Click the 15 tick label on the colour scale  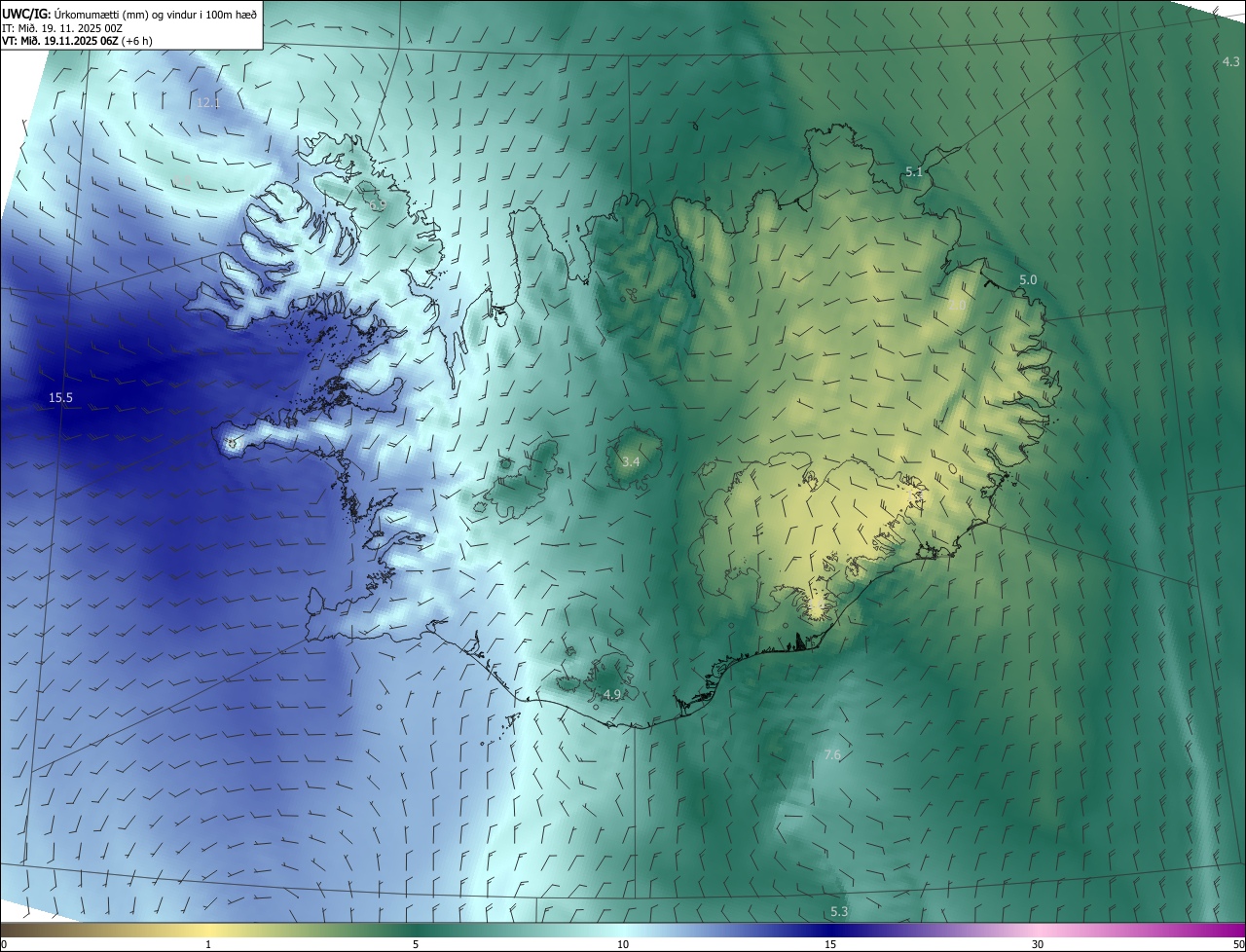[x=830, y=944]
